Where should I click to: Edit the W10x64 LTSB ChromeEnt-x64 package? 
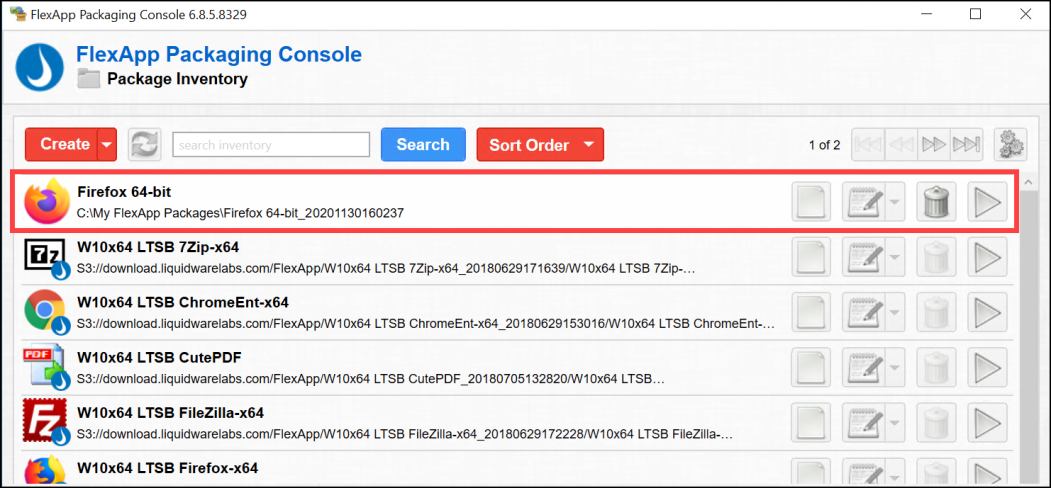point(862,313)
